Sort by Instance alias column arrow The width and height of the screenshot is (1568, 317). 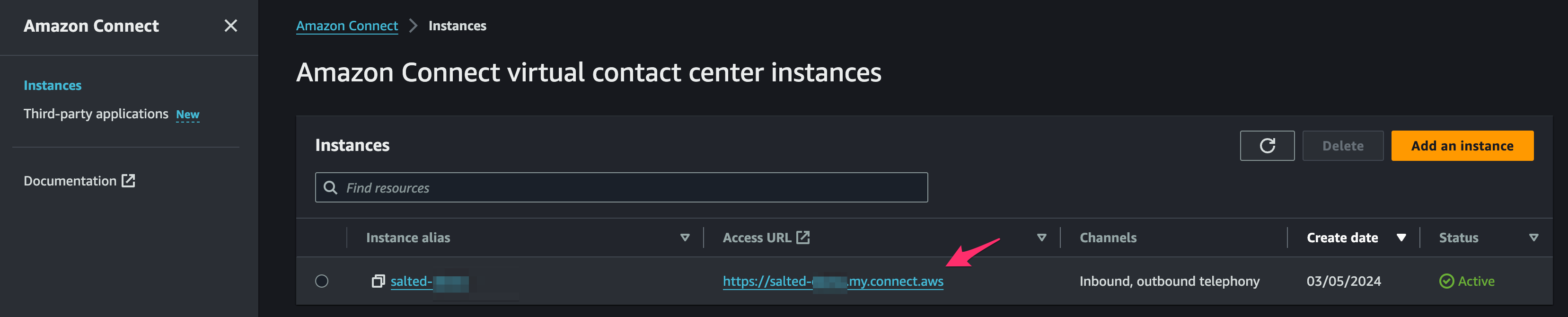(x=685, y=238)
